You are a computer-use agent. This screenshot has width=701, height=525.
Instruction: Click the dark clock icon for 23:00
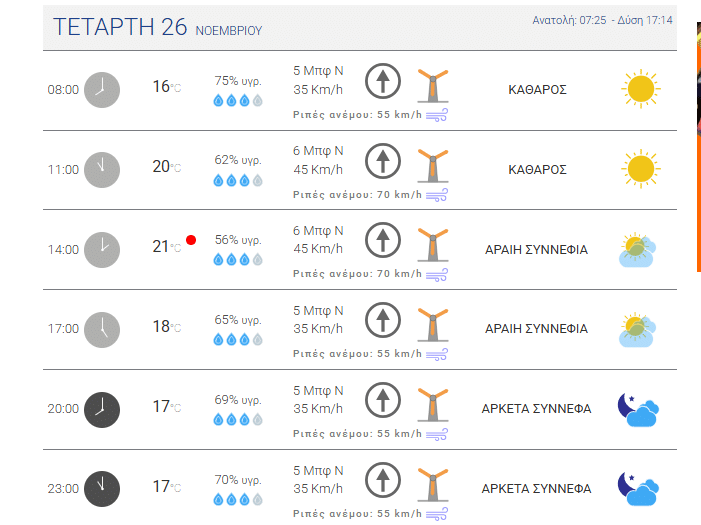pyautogui.click(x=101, y=488)
